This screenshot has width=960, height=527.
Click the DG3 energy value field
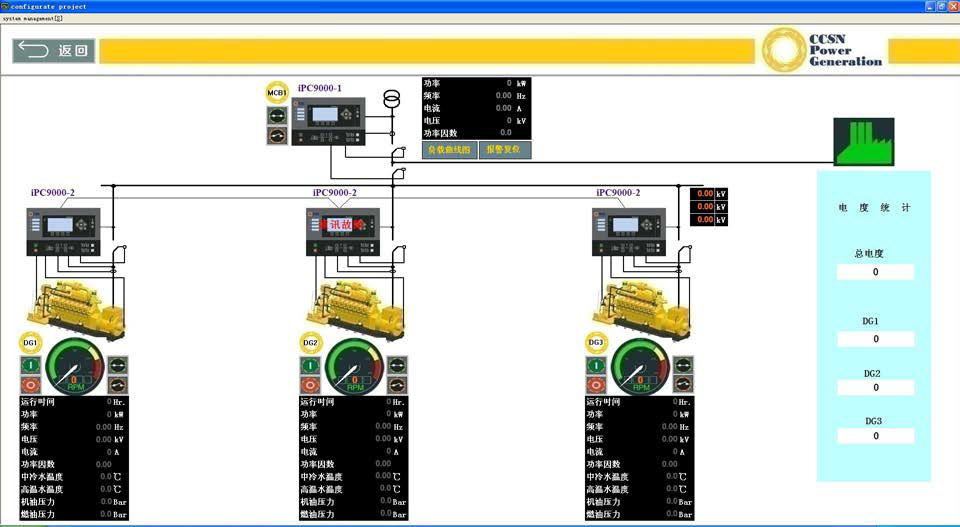click(875, 436)
